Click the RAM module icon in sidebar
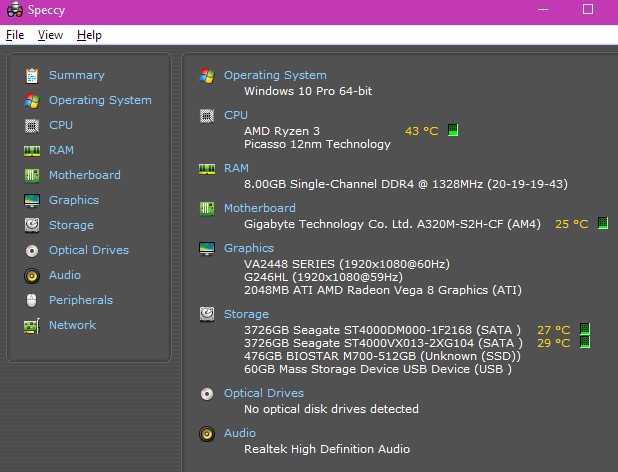 pyautogui.click(x=32, y=150)
